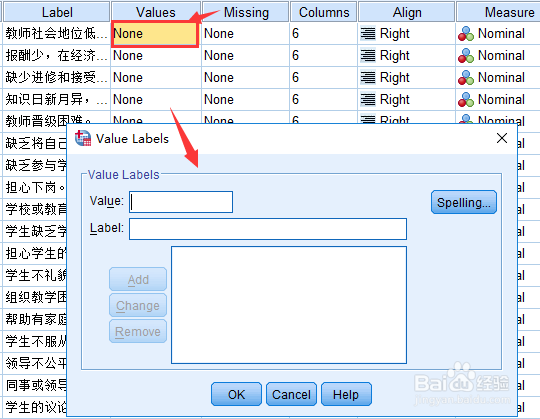Image resolution: width=540 pixels, height=419 pixels.
Task: Select Missing cell in 教师社会地位低 row
Action: coord(245,33)
